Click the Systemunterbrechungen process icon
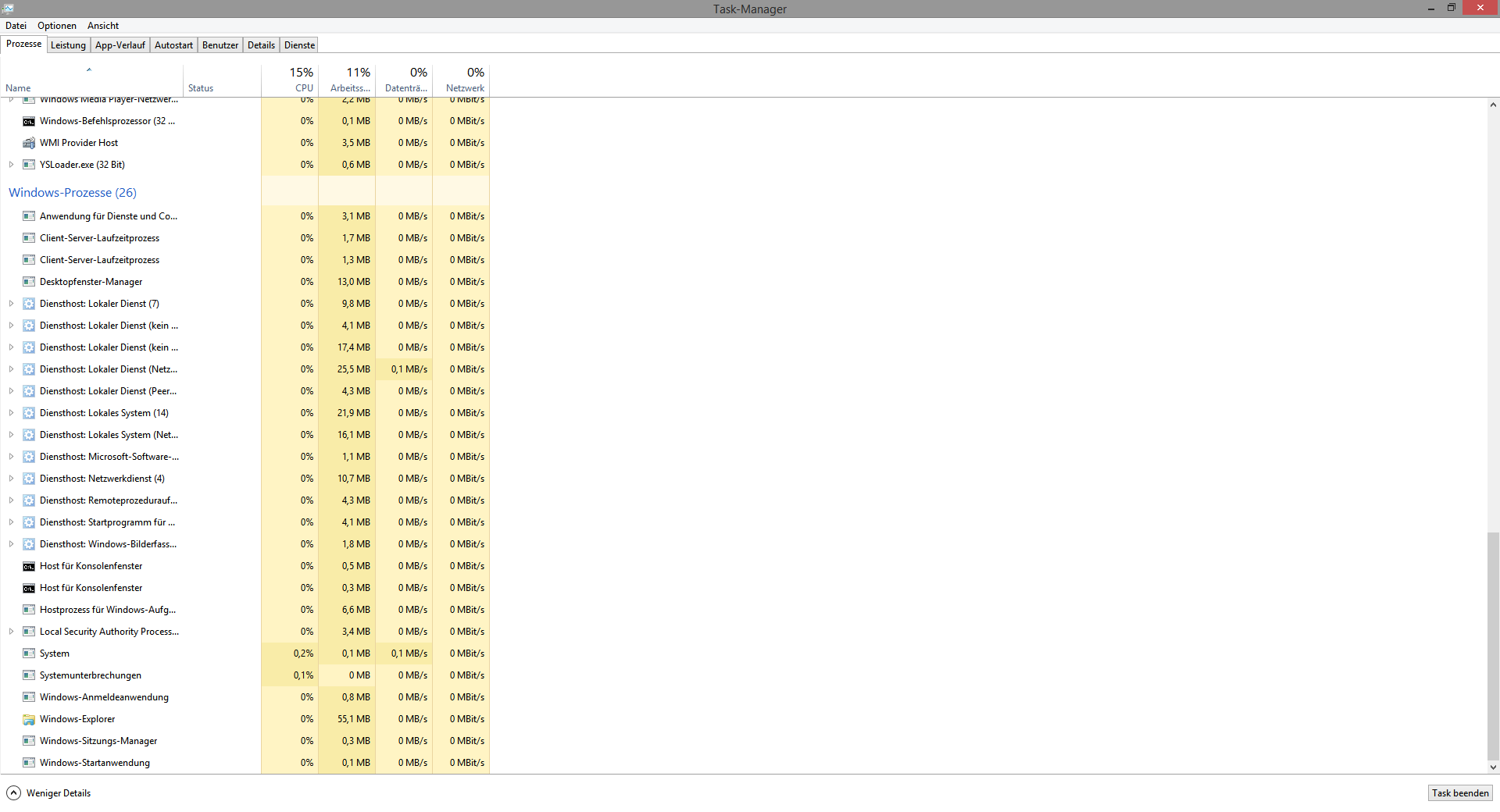Image resolution: width=1500 pixels, height=812 pixels. click(x=29, y=675)
